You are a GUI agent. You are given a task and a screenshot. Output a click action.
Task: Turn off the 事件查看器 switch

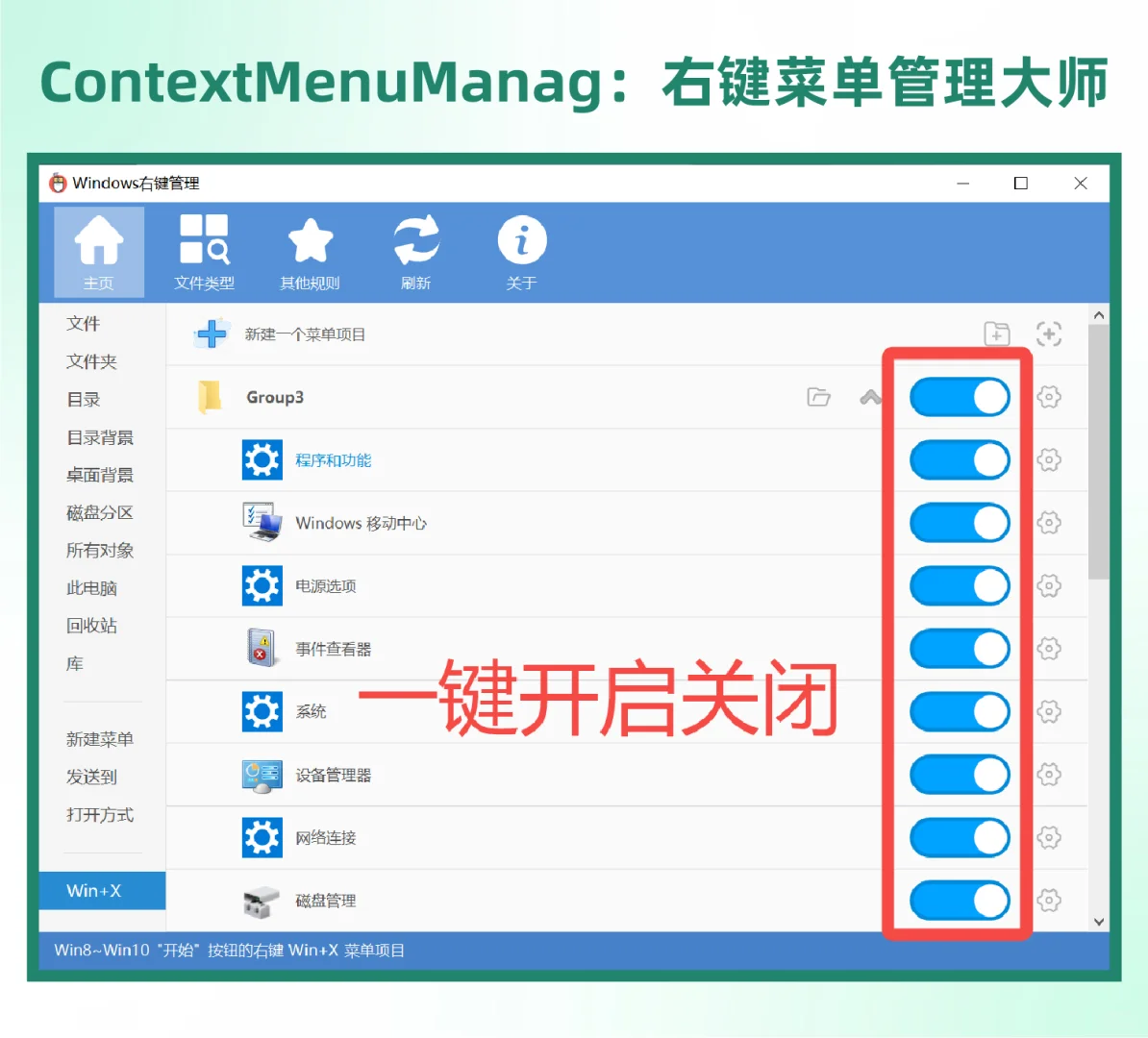coord(959,648)
